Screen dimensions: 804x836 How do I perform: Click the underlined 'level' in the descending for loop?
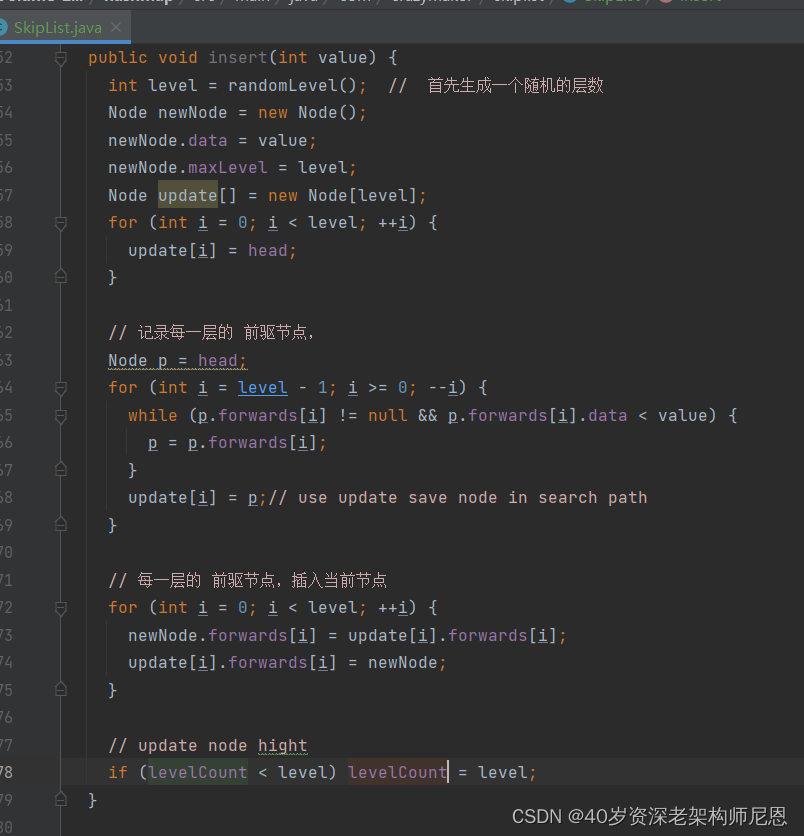[x=262, y=388]
